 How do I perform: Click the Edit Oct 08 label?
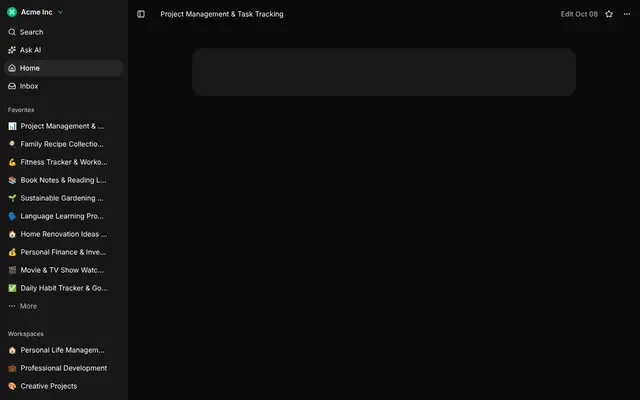point(579,14)
